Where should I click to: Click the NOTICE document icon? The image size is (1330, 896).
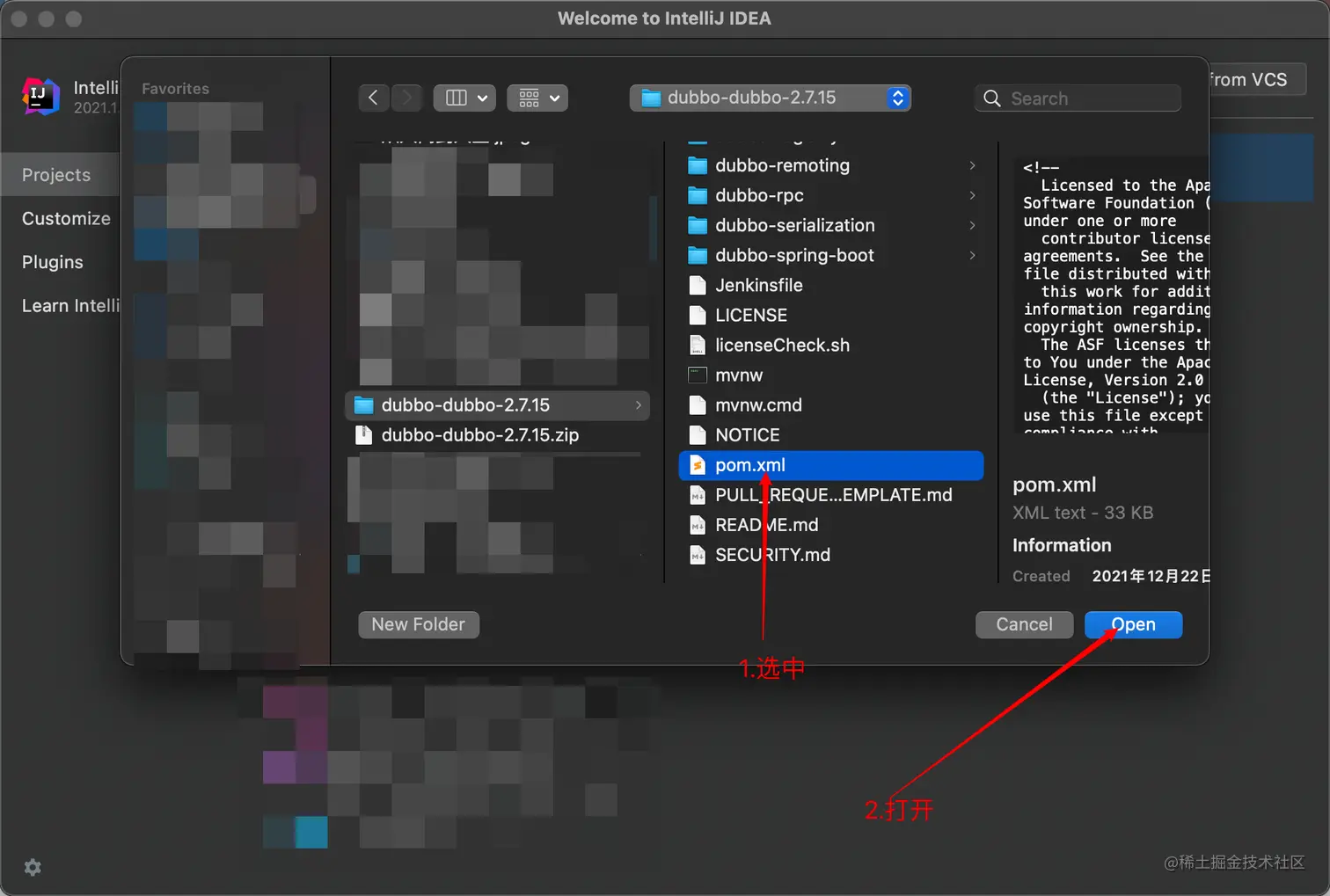coord(698,434)
